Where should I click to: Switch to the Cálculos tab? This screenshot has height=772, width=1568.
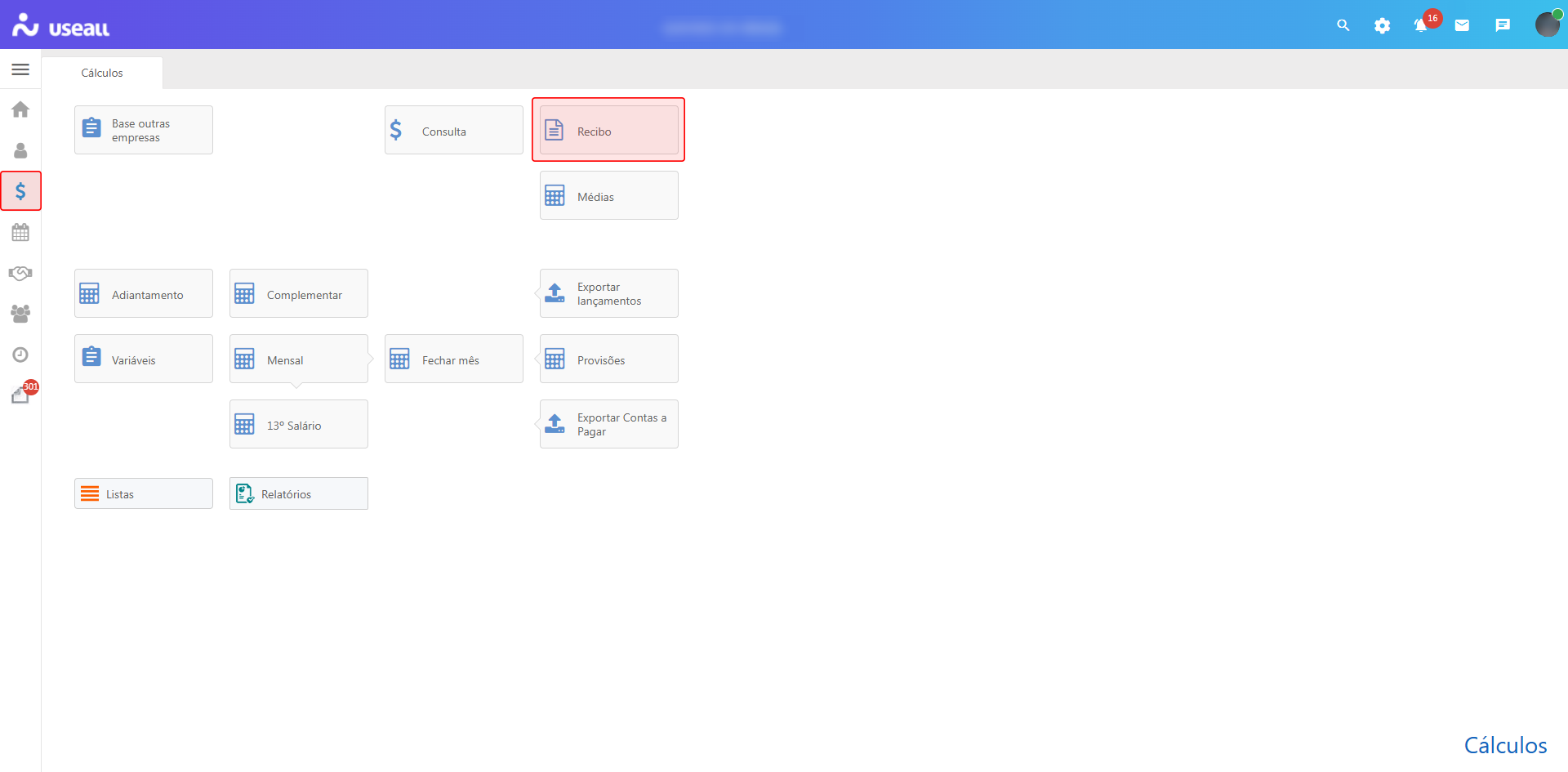tap(102, 73)
